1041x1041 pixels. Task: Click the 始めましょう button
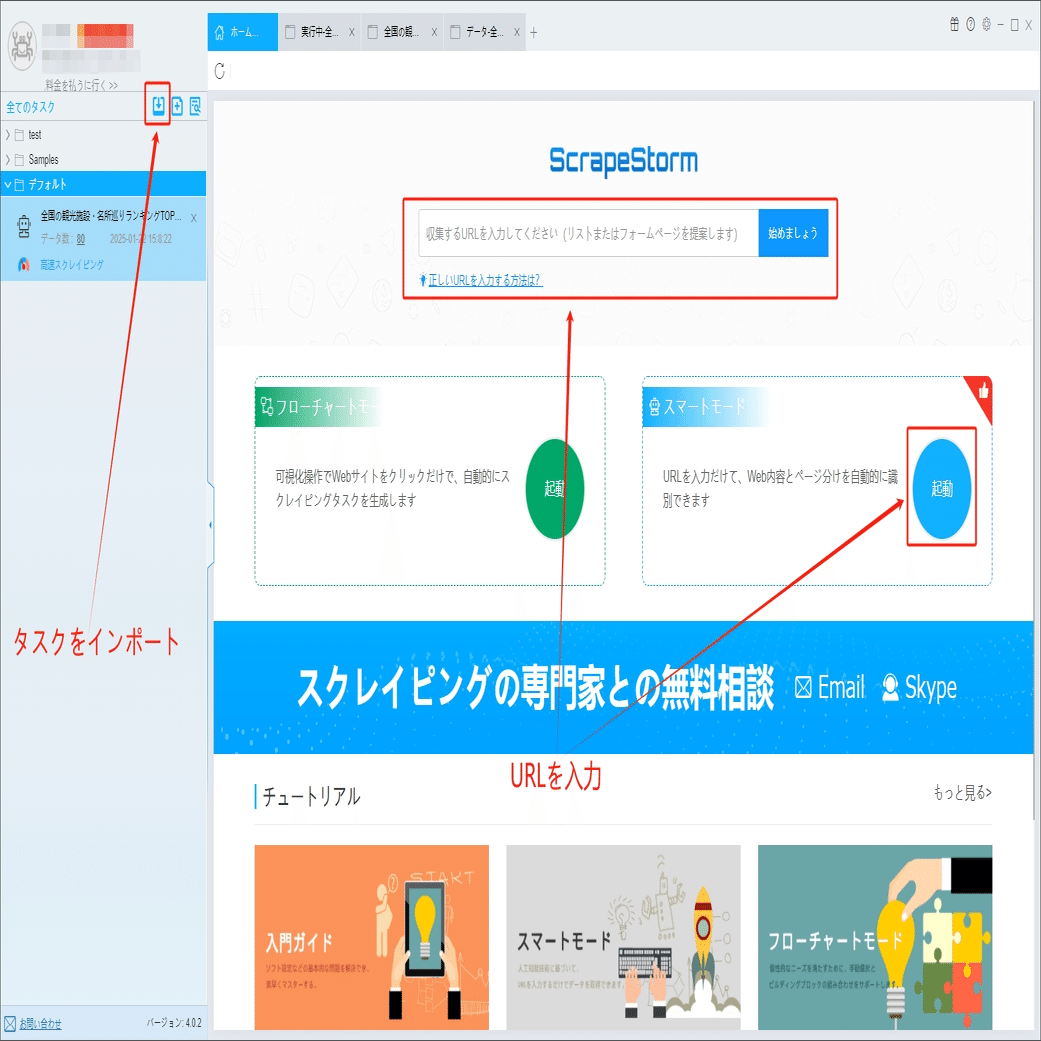[x=793, y=233]
